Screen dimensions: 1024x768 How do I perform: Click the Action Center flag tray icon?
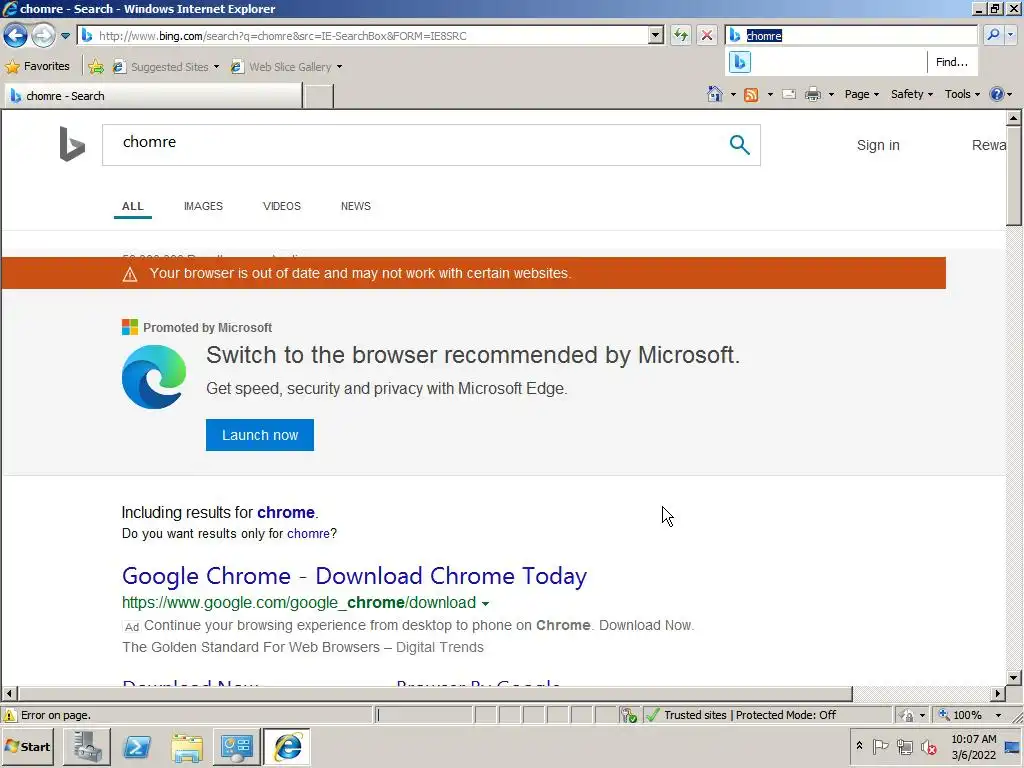pos(880,746)
